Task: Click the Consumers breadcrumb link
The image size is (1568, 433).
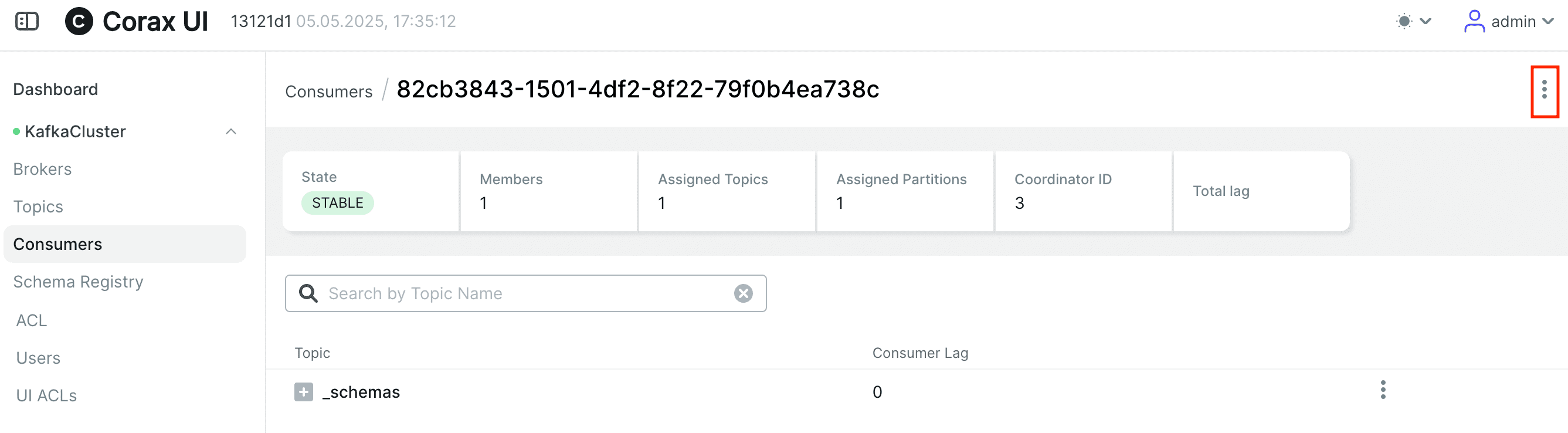Action: pos(329,92)
